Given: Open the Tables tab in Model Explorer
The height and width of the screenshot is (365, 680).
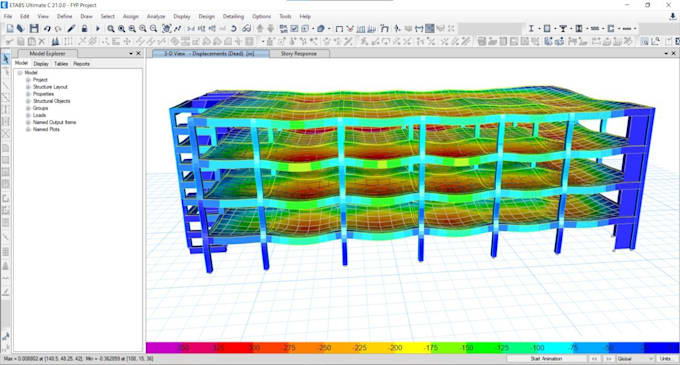Looking at the screenshot, I should point(61,64).
